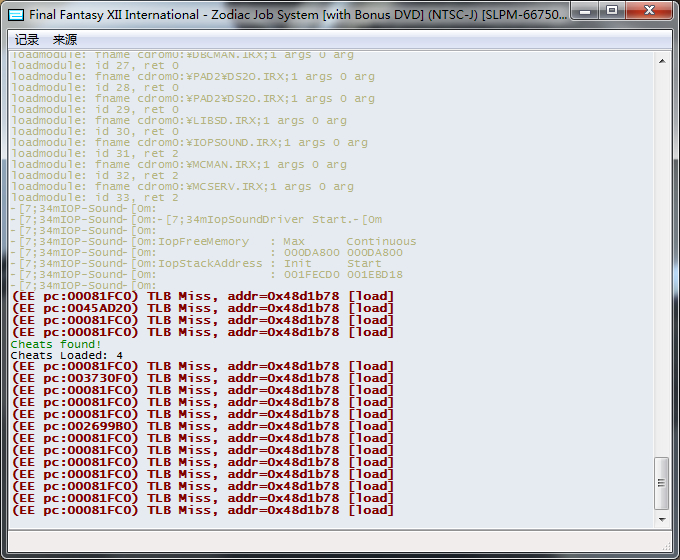
Task: Click the '001FECD0 001EBD18' log line
Action: coord(207,275)
